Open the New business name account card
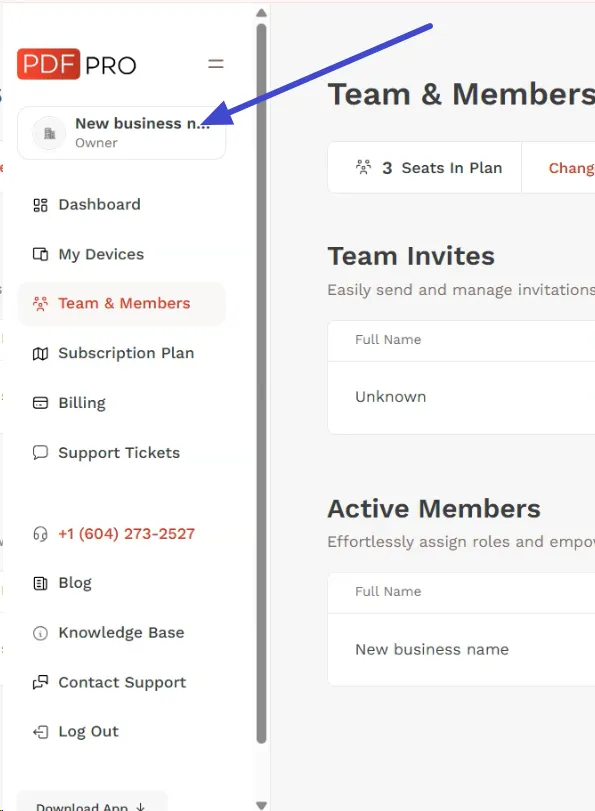Screen dimensions: 595x811 tap(122, 133)
